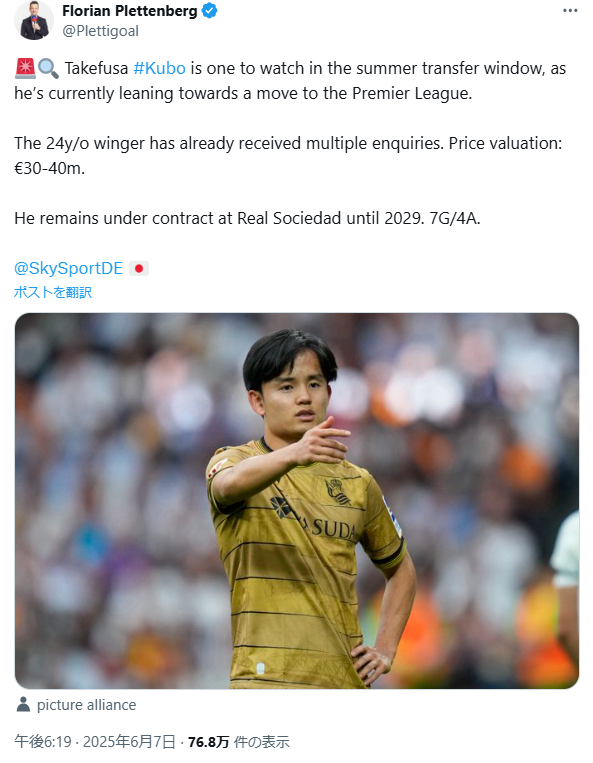
Task: Open the 76.8万 件の表示 view count
Action: 238,742
